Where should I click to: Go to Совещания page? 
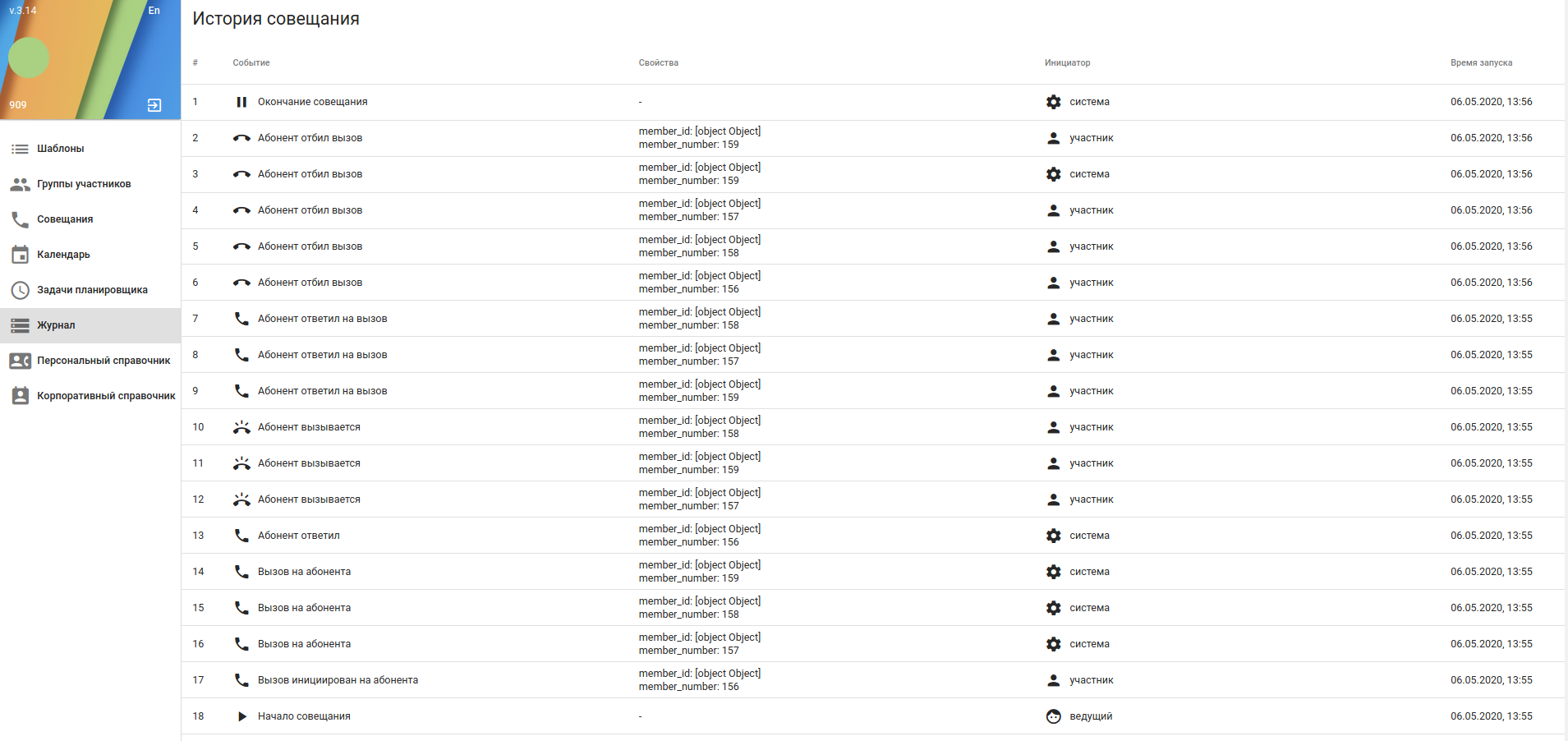(x=64, y=219)
